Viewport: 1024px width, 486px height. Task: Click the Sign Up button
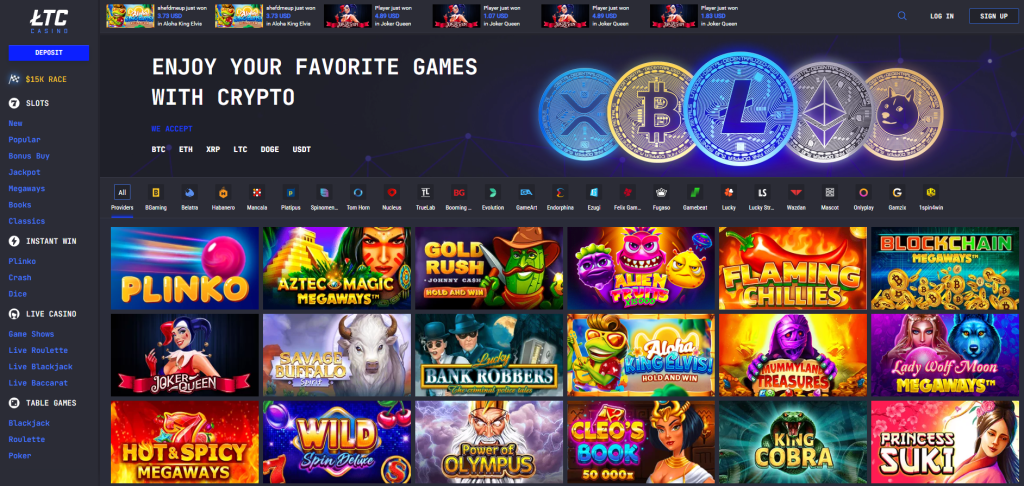tap(993, 16)
